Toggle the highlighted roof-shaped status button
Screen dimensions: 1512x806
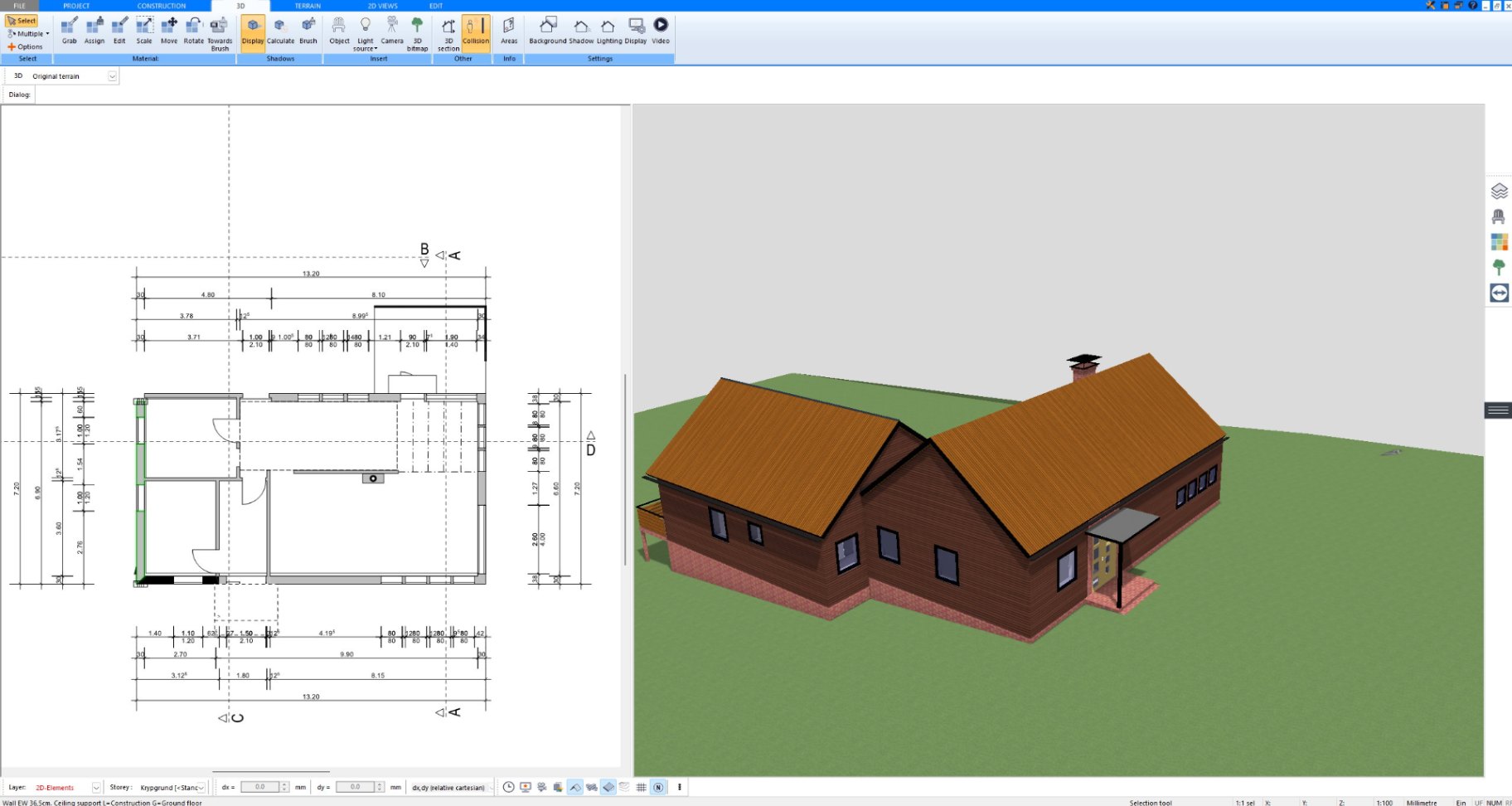pos(575,787)
